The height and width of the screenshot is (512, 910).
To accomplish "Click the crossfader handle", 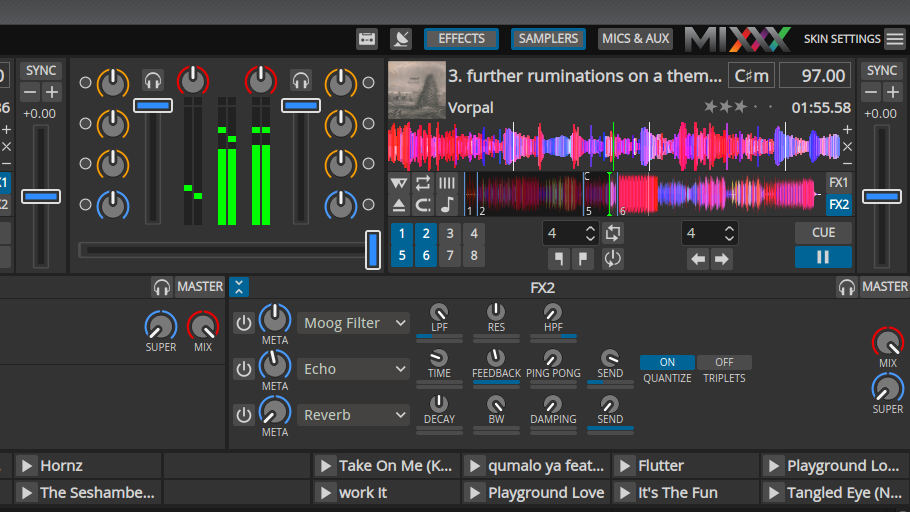I will [x=373, y=250].
